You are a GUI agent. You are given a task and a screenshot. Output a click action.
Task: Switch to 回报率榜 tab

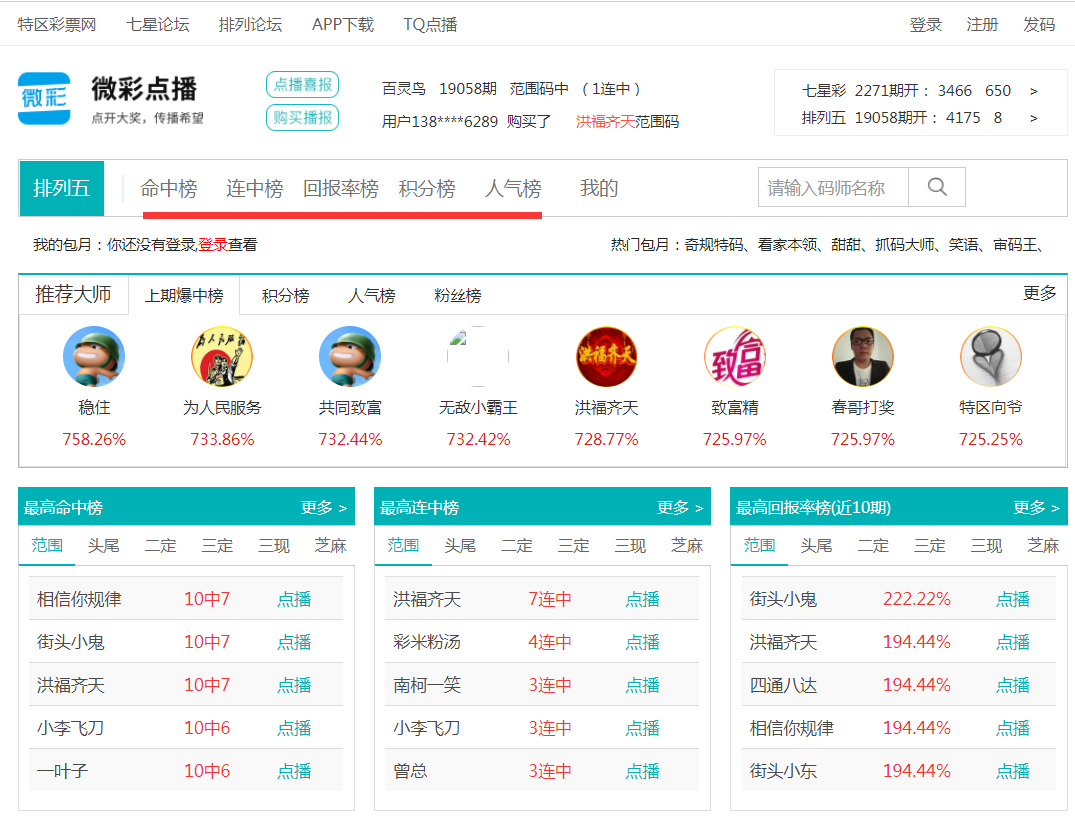tap(341, 188)
